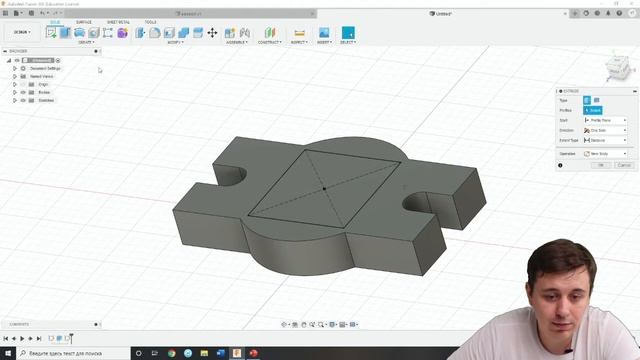
Task: Open the Direction dropdown in Extrude dialog
Action: tap(605, 130)
